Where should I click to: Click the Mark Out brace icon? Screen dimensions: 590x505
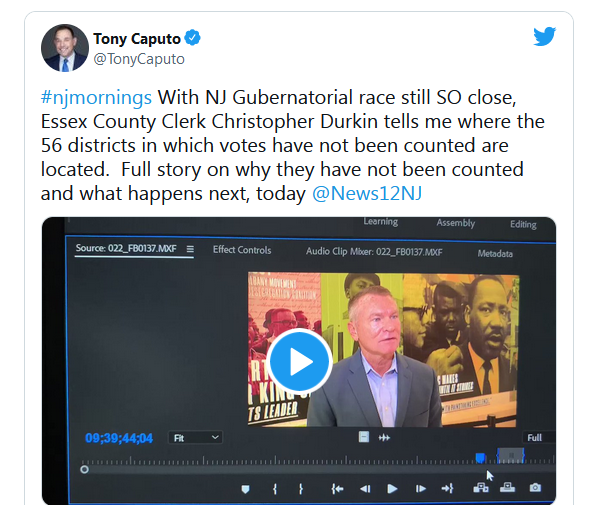point(301,489)
